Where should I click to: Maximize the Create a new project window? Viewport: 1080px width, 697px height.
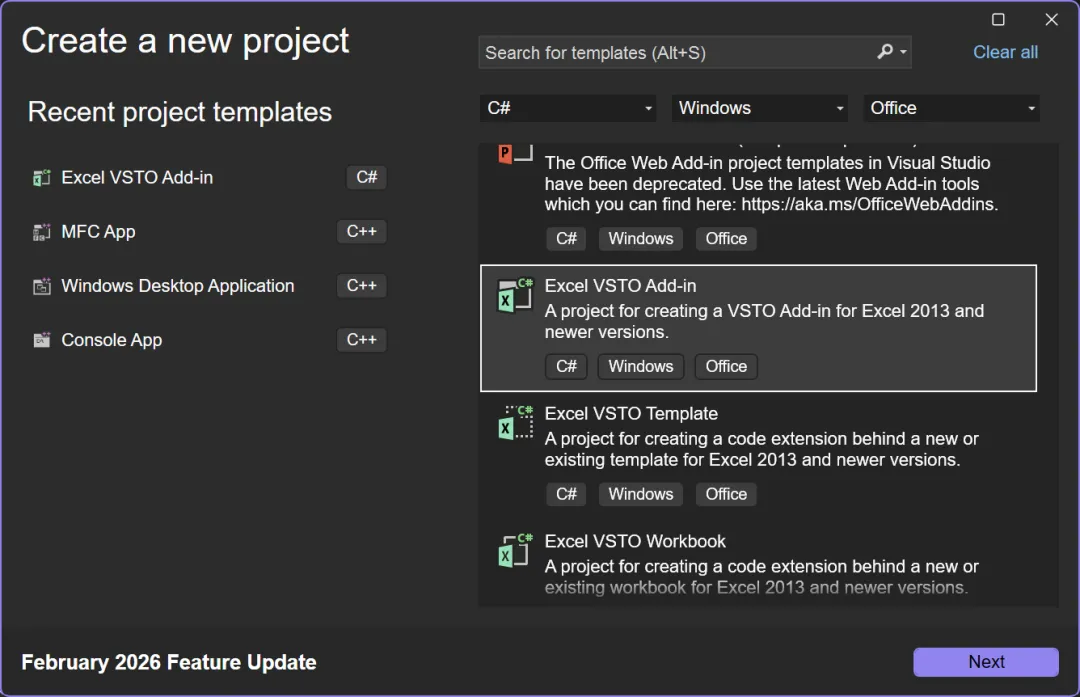pos(998,20)
